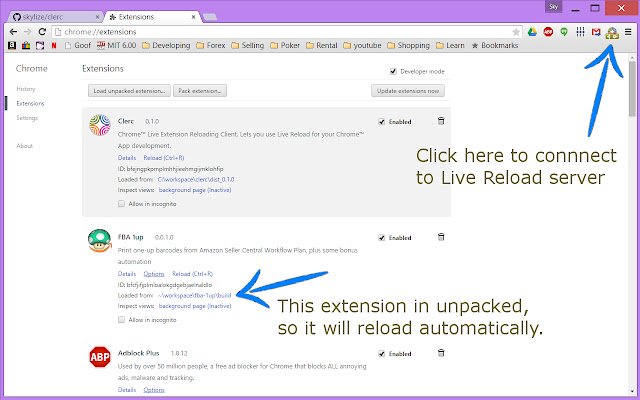The image size is (640, 400).
Task: Go back using the browser back arrow
Action: pyautogui.click(x=13, y=31)
